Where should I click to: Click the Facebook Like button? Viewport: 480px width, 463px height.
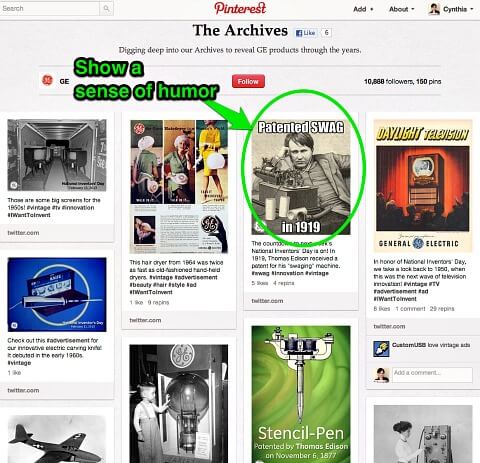point(305,33)
